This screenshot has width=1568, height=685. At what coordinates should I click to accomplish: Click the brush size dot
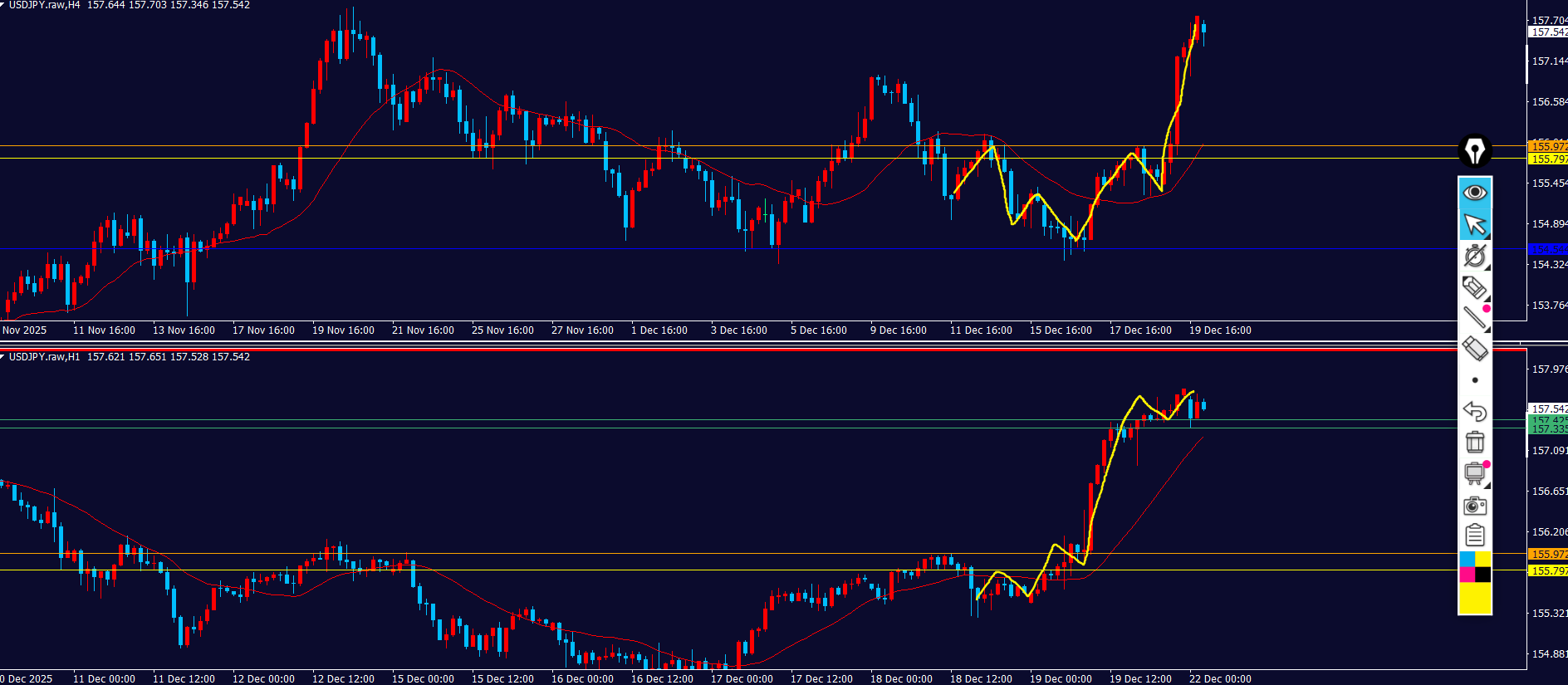[x=1475, y=380]
